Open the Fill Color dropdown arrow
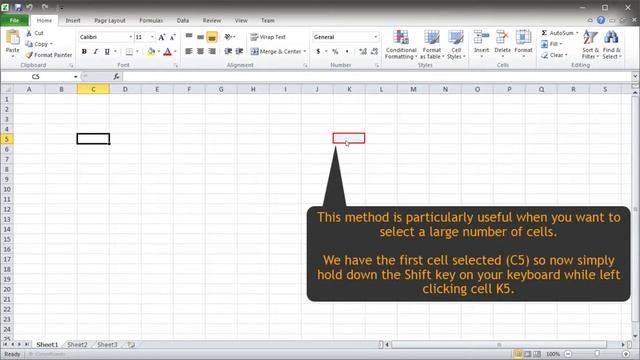The height and width of the screenshot is (360, 640). click(159, 51)
